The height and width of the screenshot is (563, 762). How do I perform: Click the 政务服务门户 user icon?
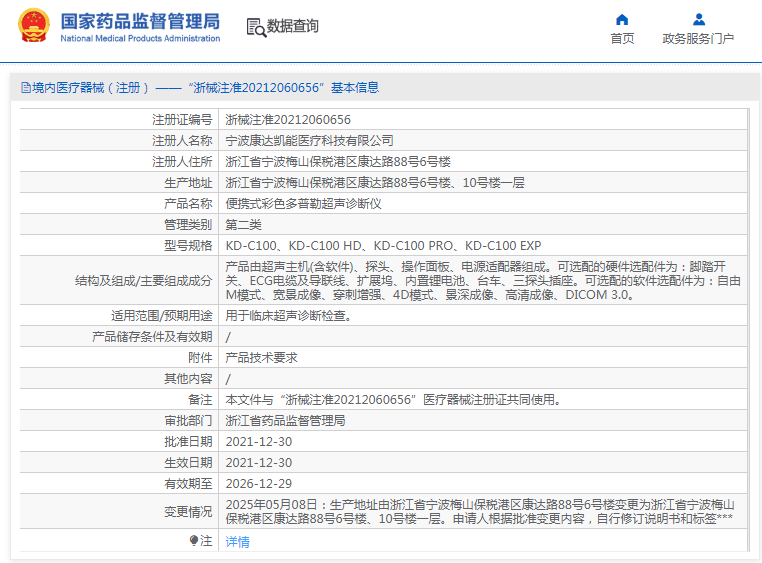pos(699,19)
